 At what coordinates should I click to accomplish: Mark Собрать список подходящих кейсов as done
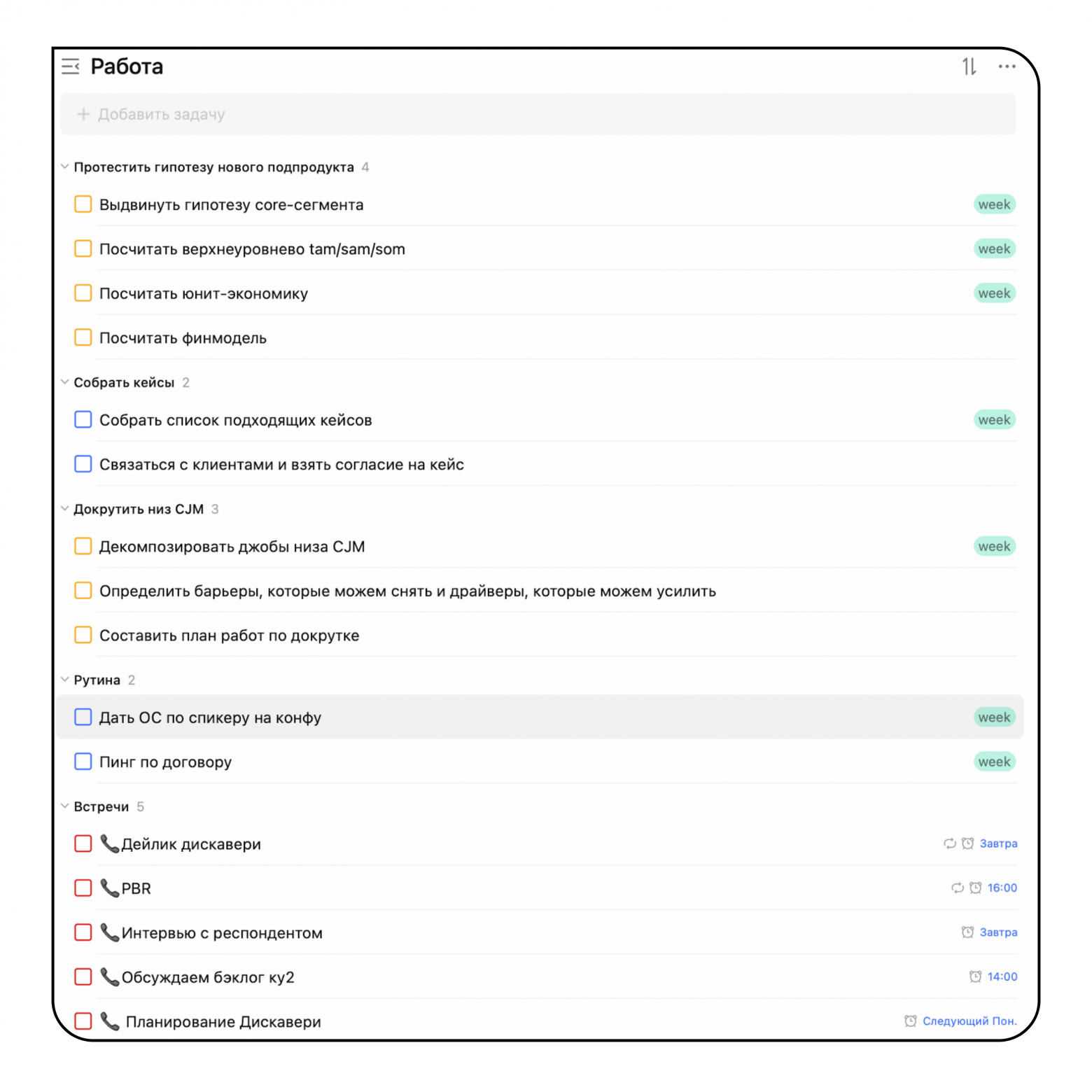point(83,420)
